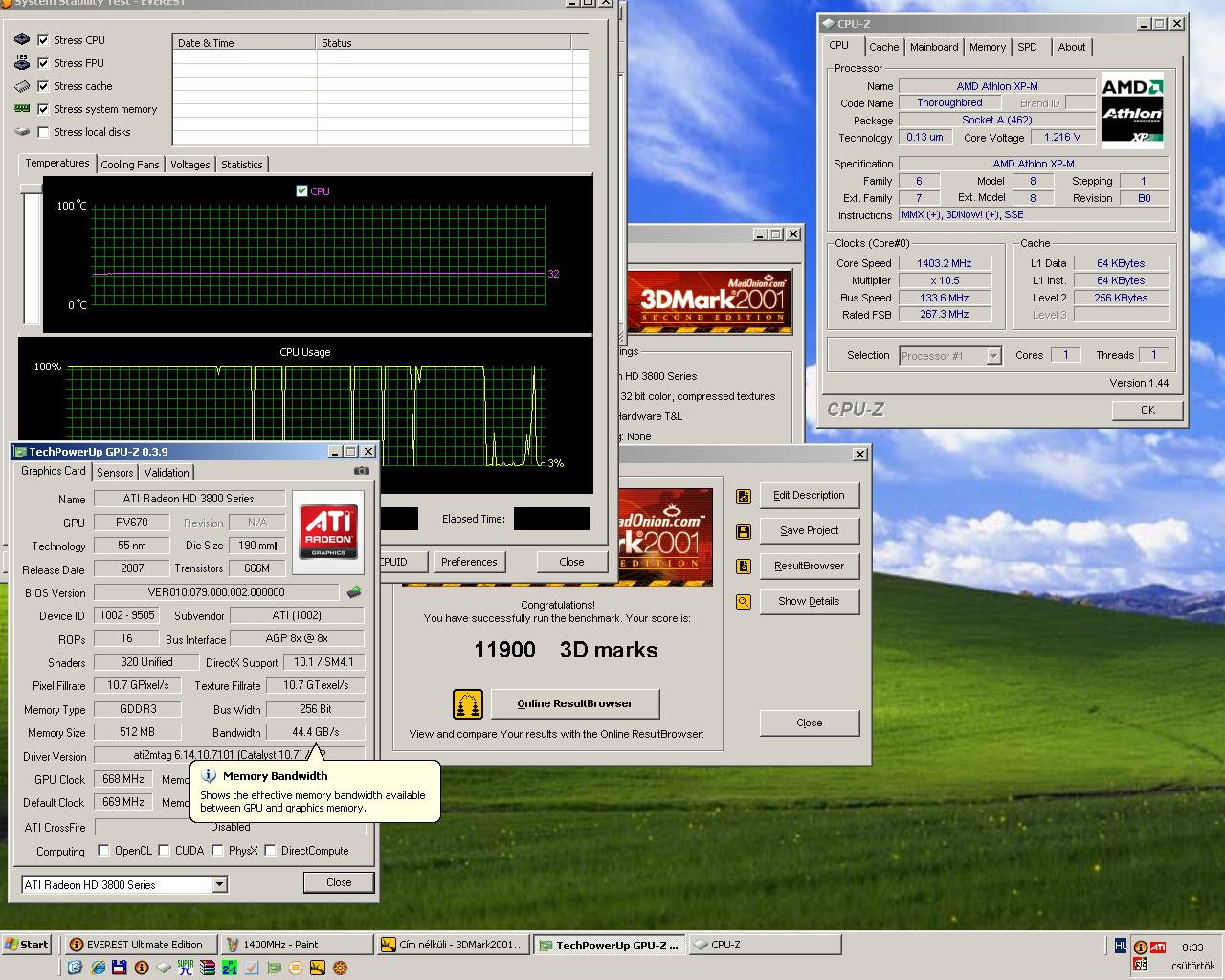This screenshot has height=980, width=1225.
Task: Open the Sensors tab in GPU-Z
Action: (115, 473)
